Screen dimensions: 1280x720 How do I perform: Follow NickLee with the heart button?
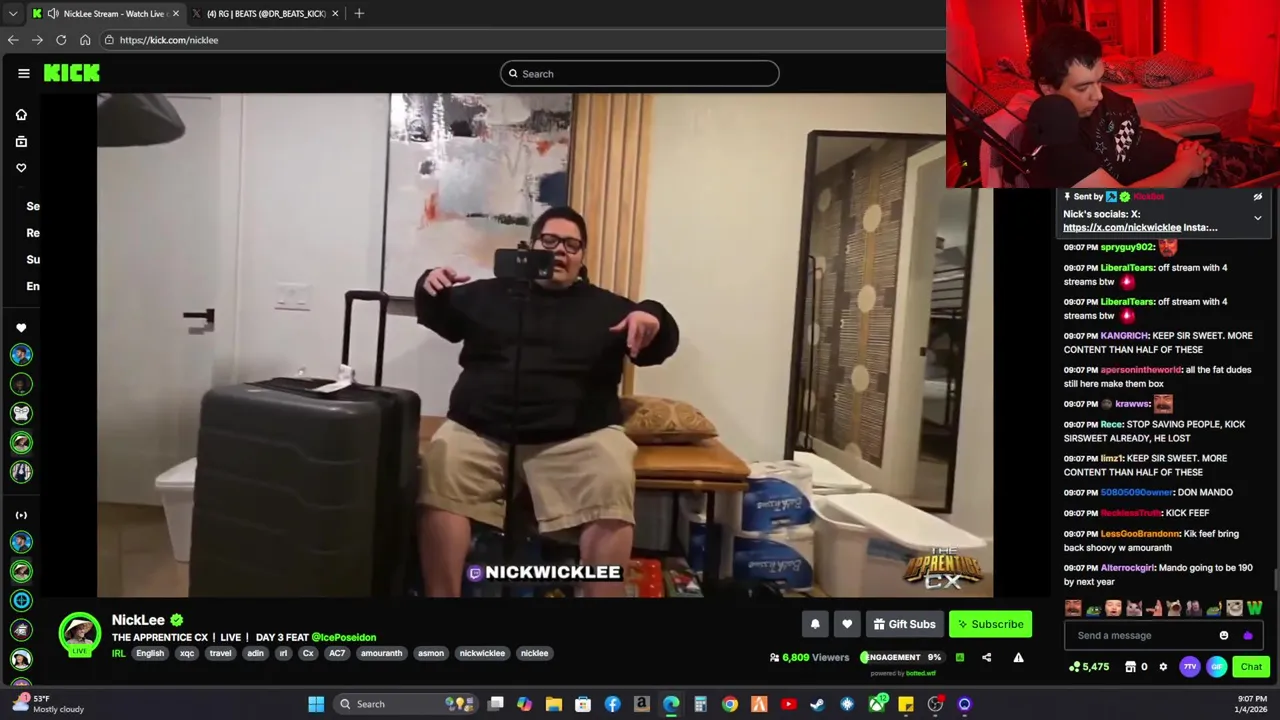(847, 624)
